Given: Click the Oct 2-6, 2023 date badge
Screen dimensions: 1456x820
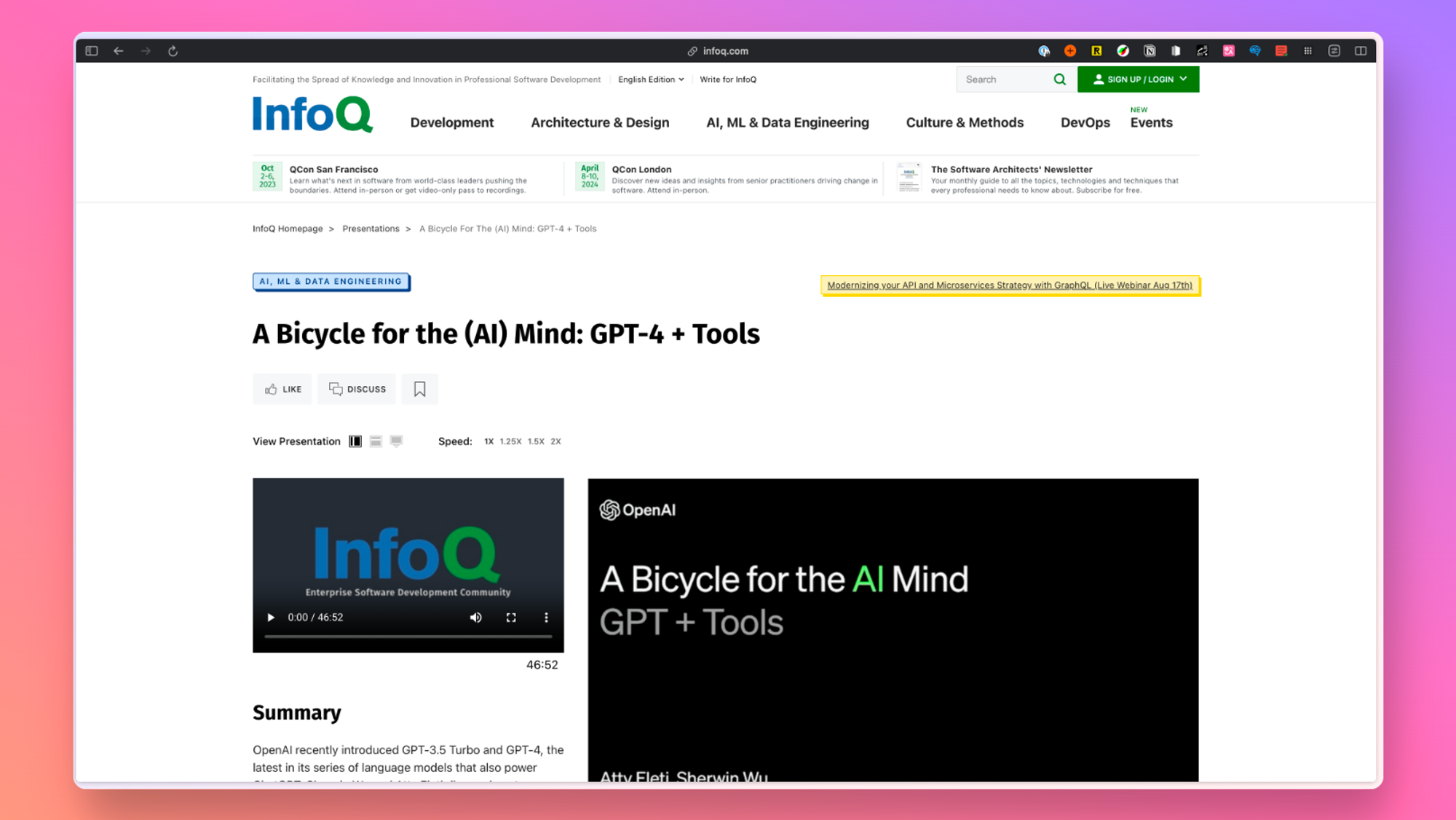Looking at the screenshot, I should coord(267,176).
